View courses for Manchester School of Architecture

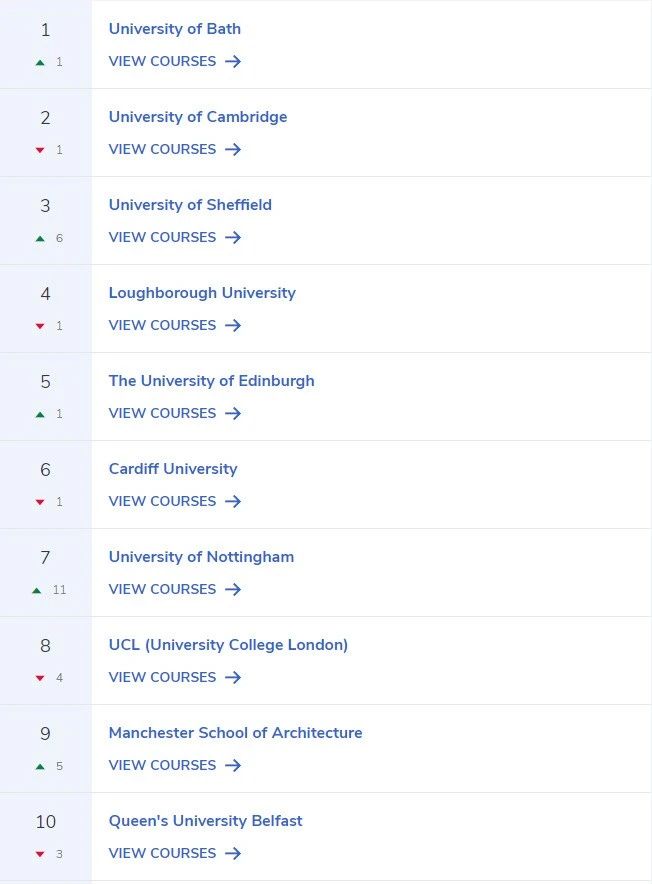[x=175, y=765]
